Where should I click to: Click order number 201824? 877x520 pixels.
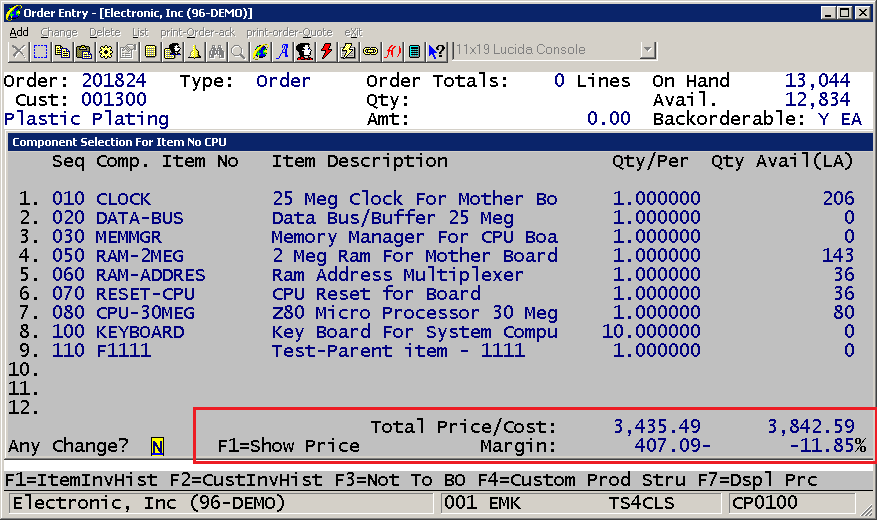pos(114,81)
